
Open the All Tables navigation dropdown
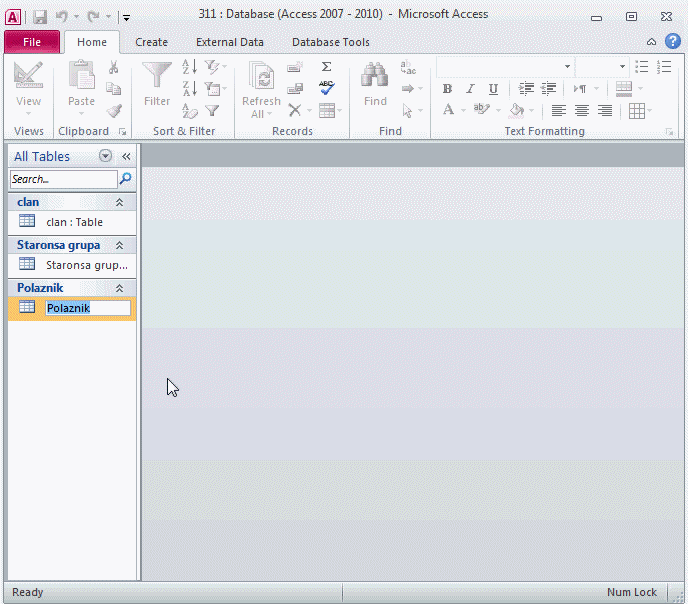[106, 156]
